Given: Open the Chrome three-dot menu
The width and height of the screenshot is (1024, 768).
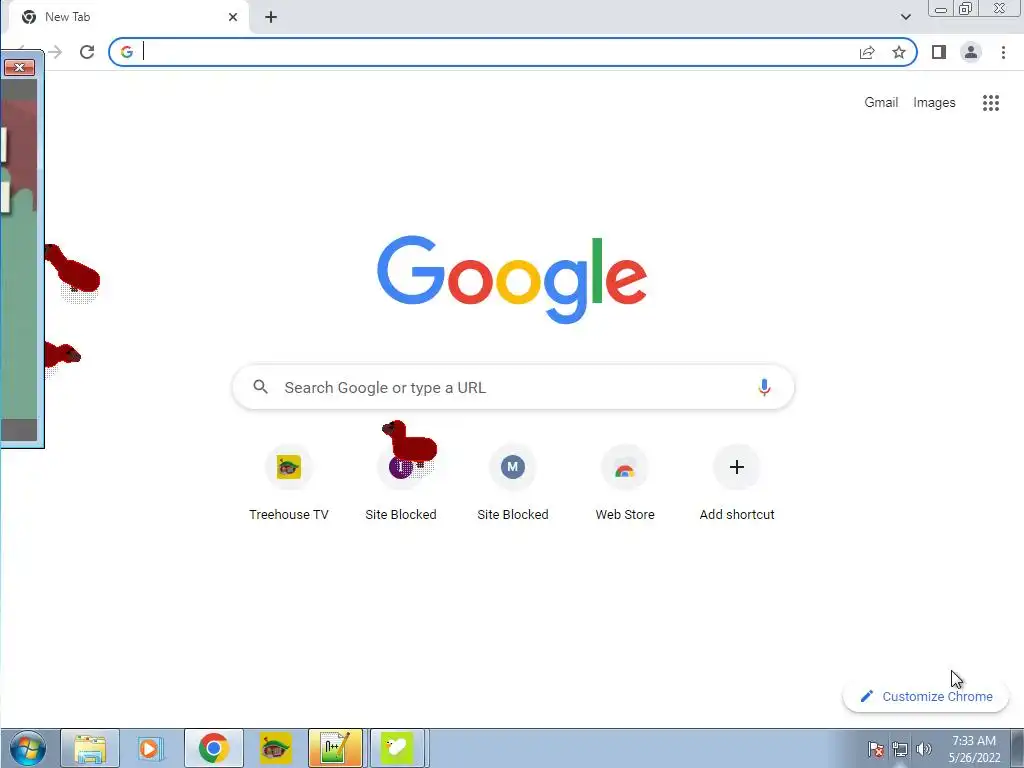Looking at the screenshot, I should 1003,52.
